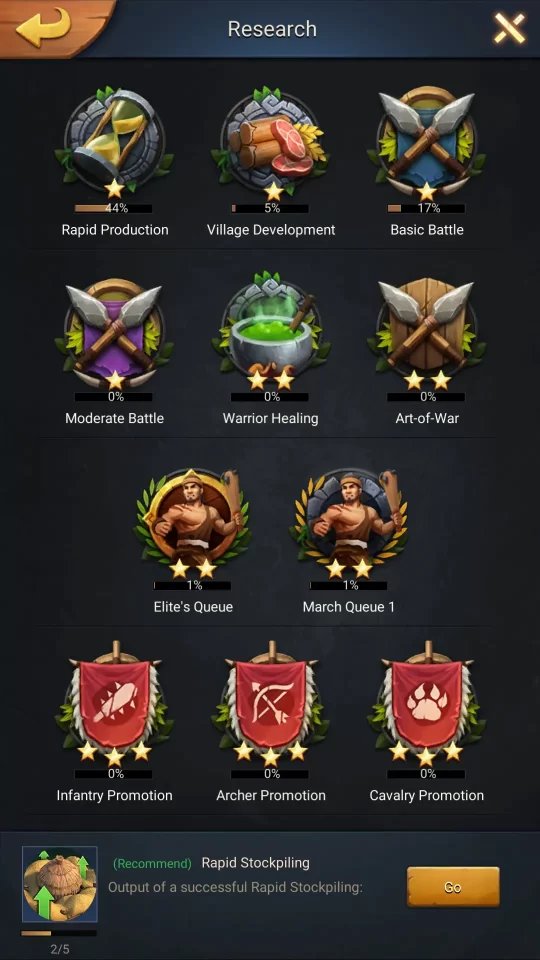540x960 pixels.
Task: Click the Basic Battle 17% progress bar
Action: pos(426,209)
